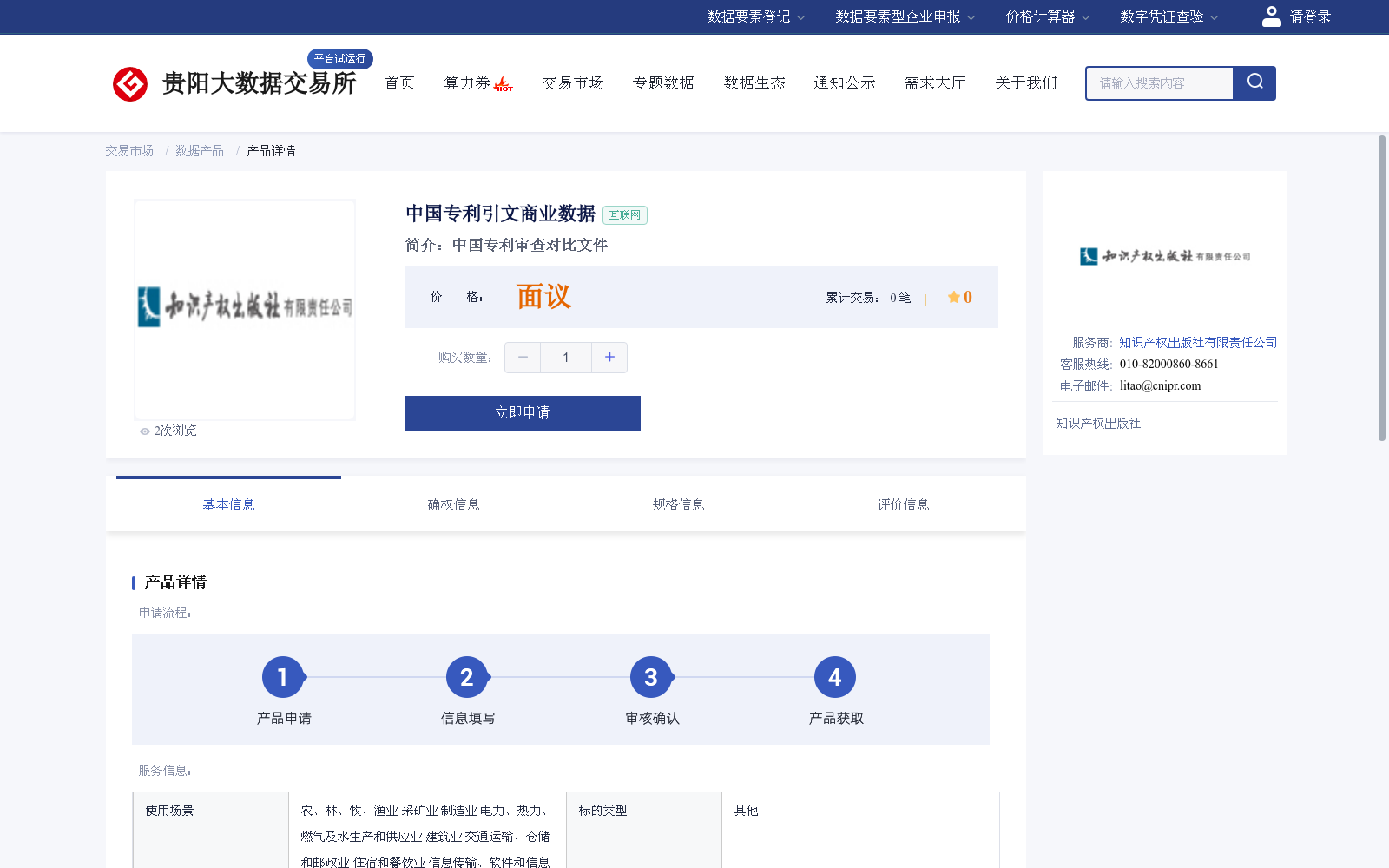
Task: Focus the search input field
Action: point(1160,83)
